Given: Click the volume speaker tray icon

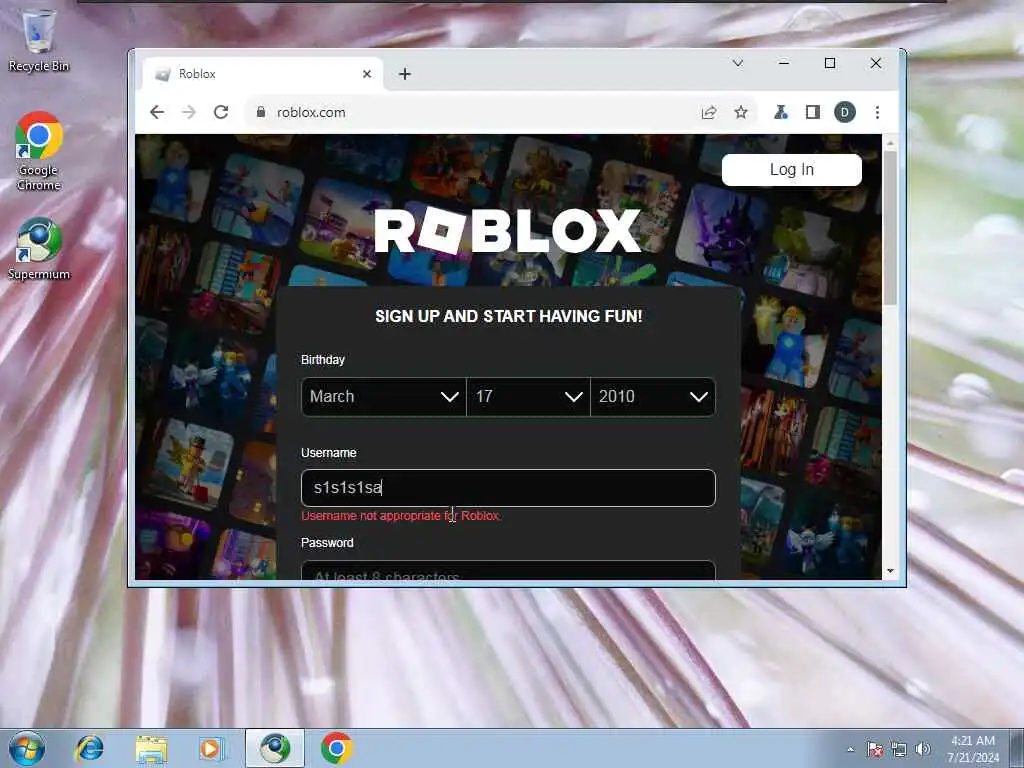Looking at the screenshot, I should click(x=922, y=749).
